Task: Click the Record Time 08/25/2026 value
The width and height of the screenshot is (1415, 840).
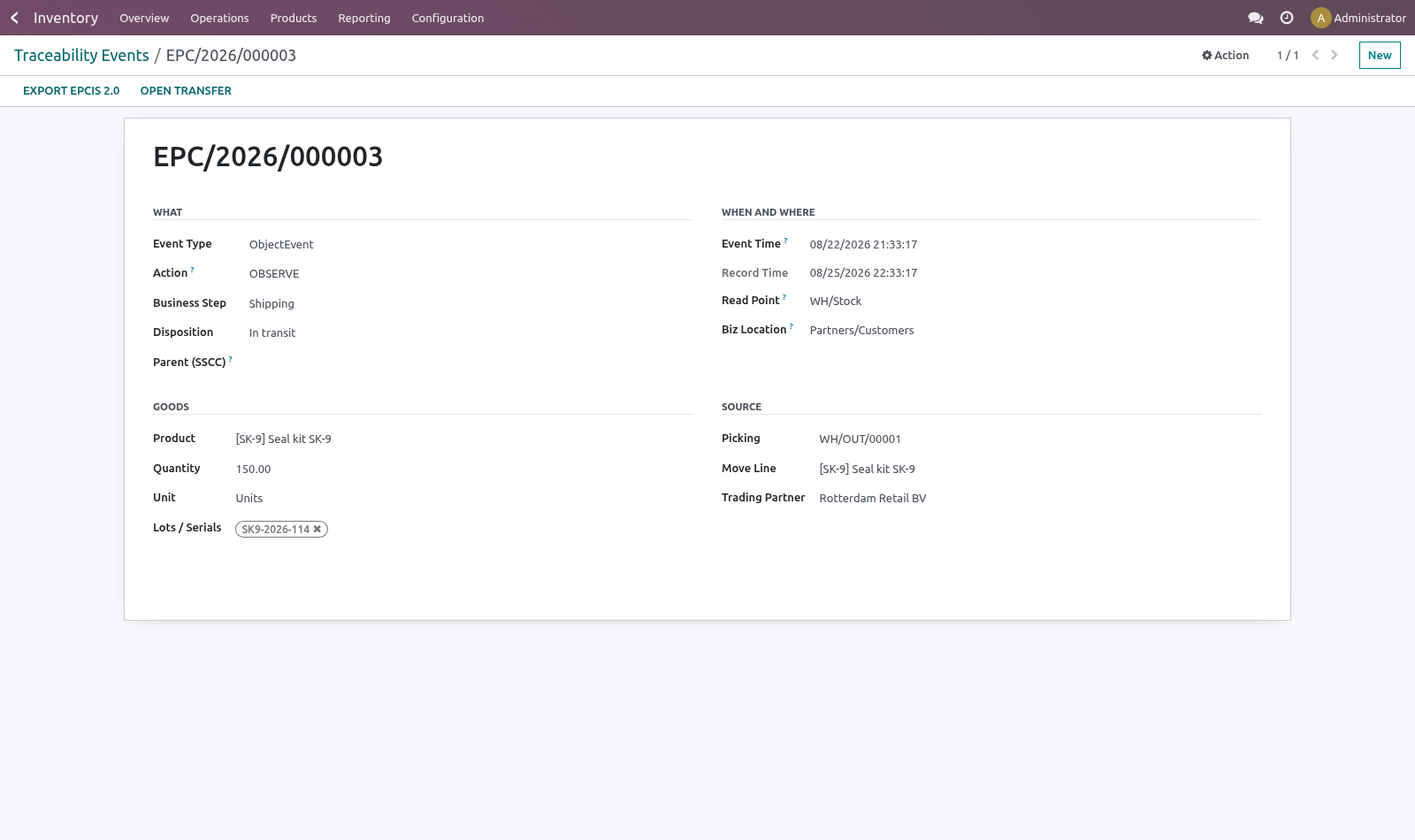Action: click(864, 272)
